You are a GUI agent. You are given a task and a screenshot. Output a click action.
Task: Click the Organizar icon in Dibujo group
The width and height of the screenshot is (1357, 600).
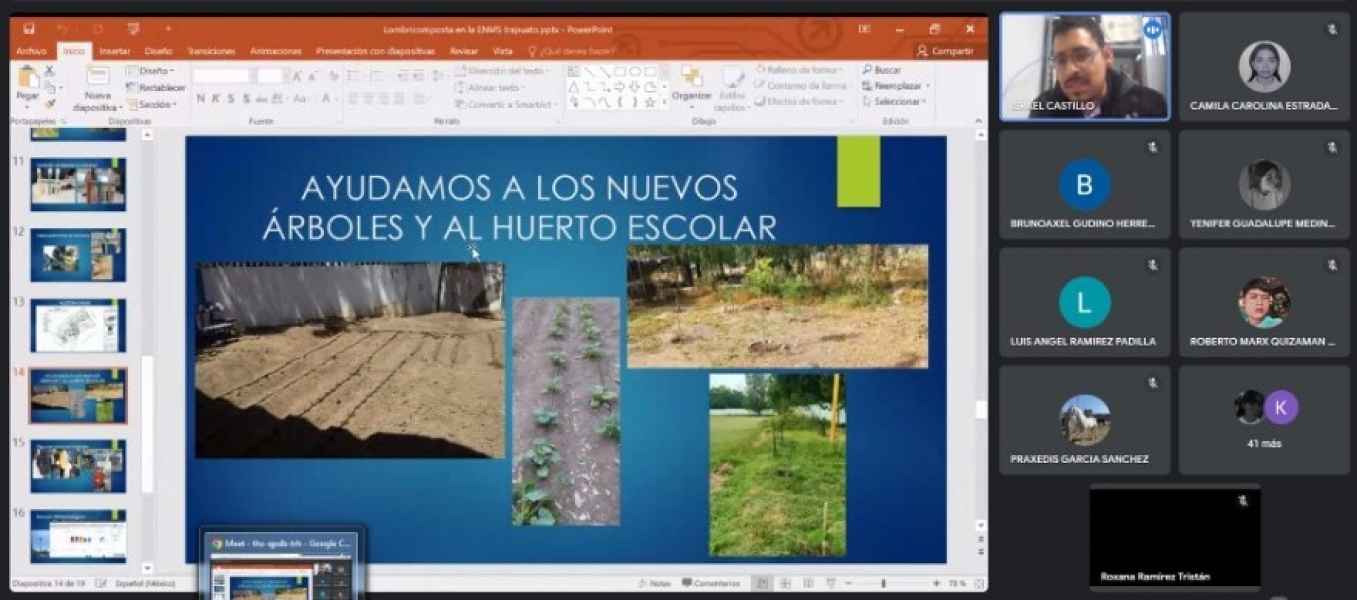[691, 82]
